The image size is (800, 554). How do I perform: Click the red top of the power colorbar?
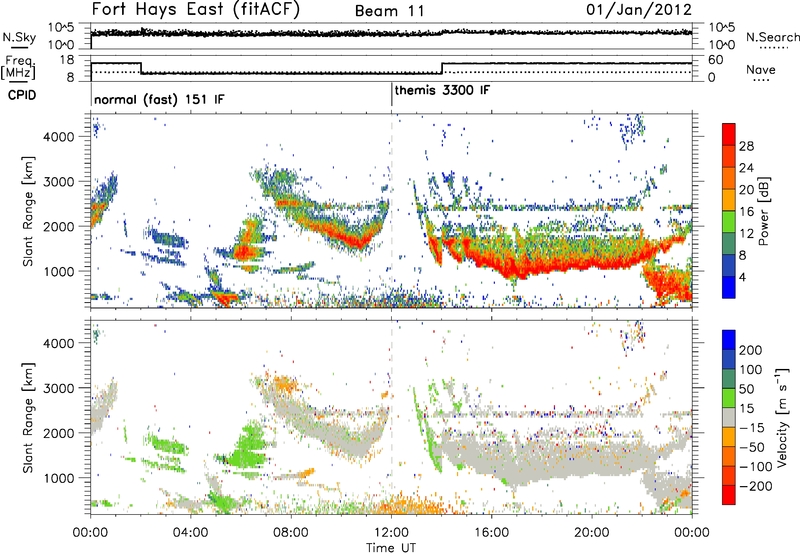pos(729,135)
